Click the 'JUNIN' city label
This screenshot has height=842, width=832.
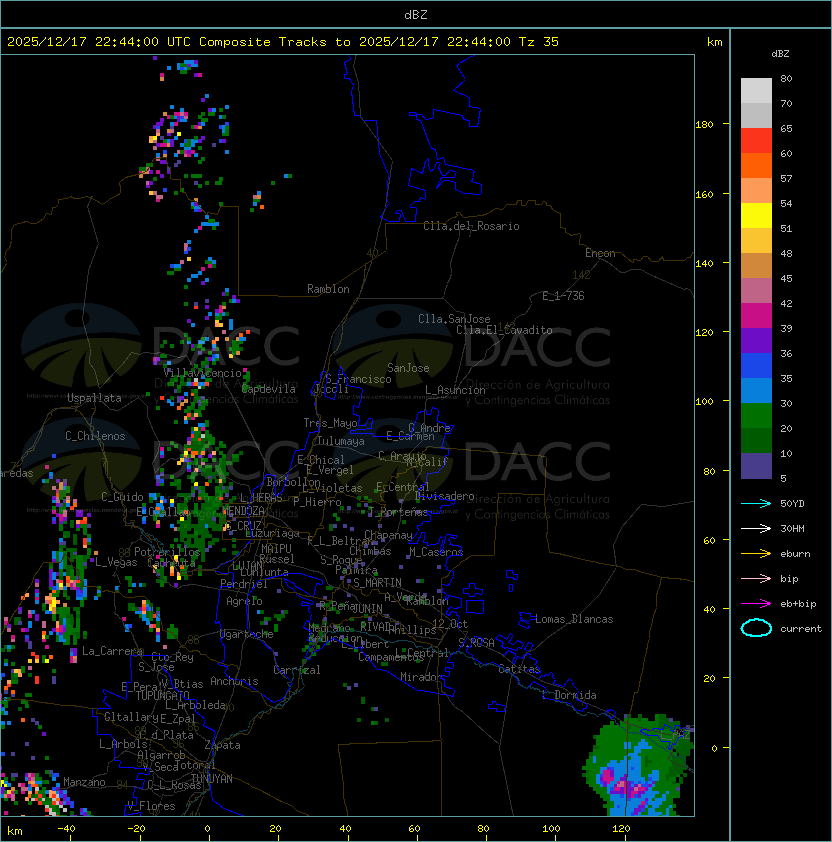[x=367, y=608]
